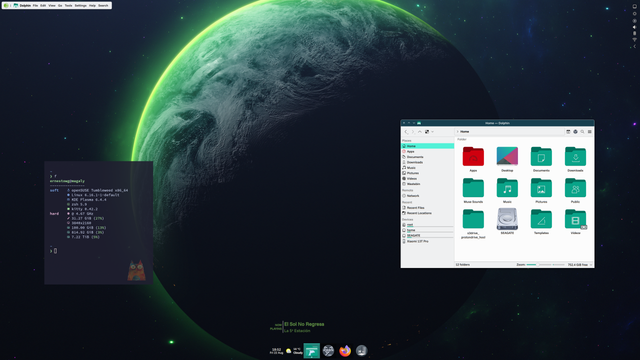Select the Templates folder icon
This screenshot has height=360, width=640.
[x=541, y=219]
